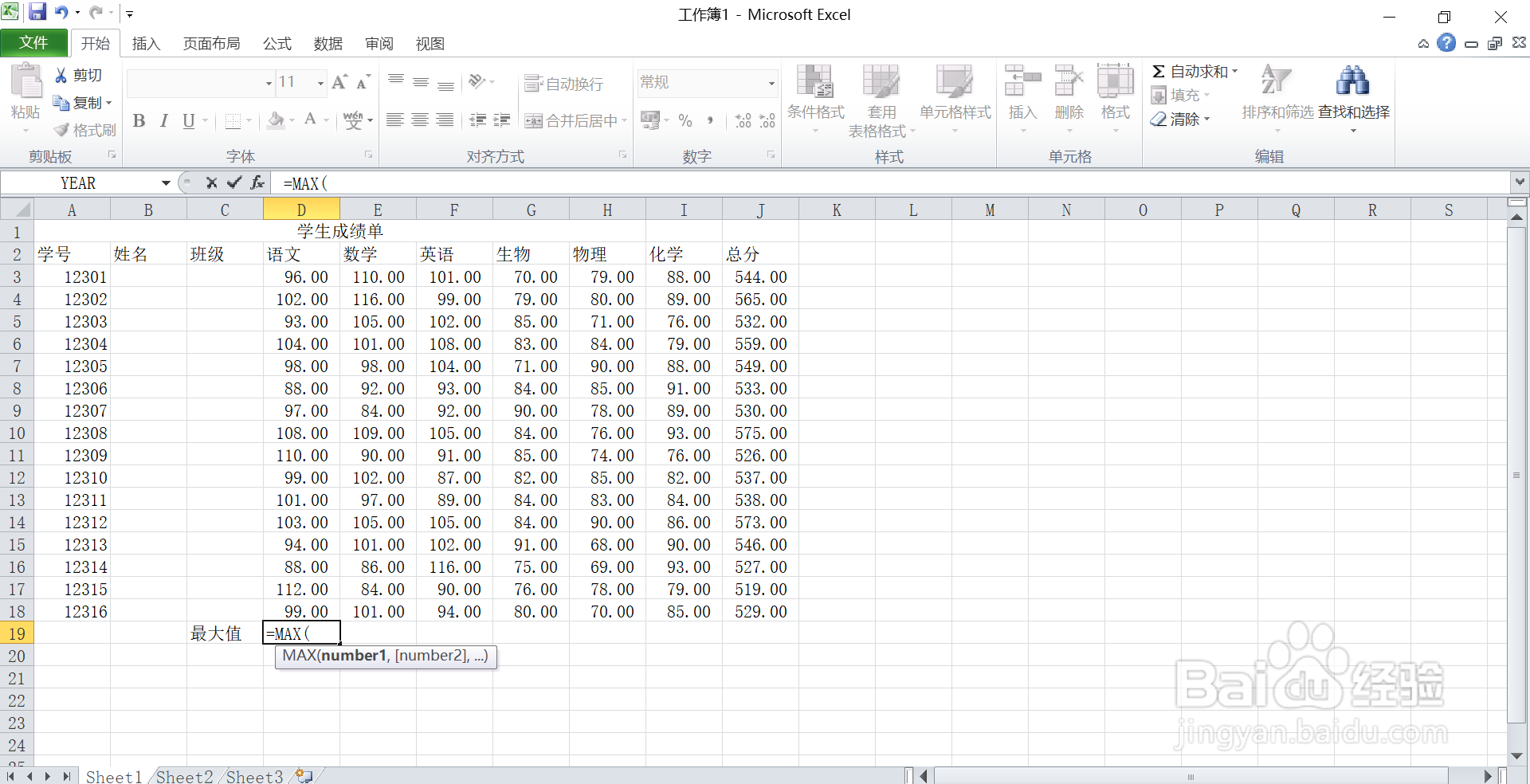Switch to the View (视图) tab
This screenshot has height=784, width=1530.
[x=430, y=44]
